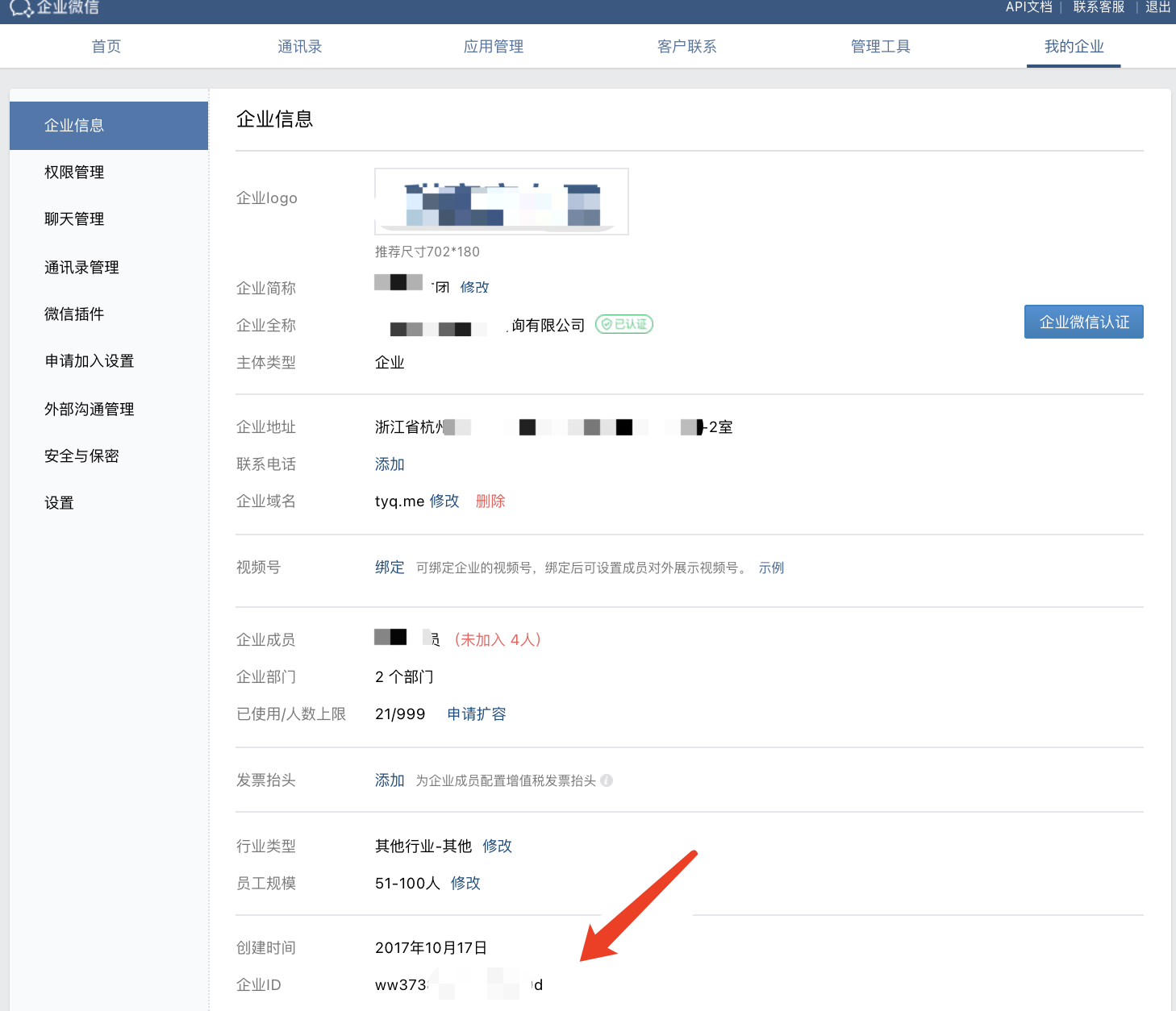Click 绑定 for 视频号

point(390,568)
